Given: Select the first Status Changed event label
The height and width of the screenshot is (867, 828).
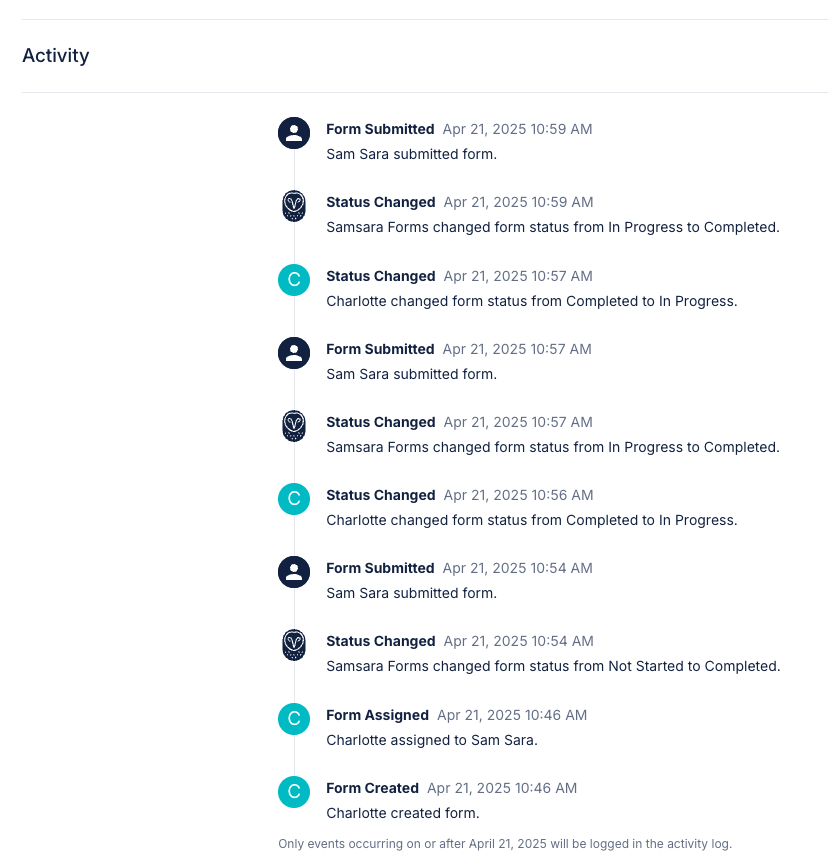Looking at the screenshot, I should point(380,202).
